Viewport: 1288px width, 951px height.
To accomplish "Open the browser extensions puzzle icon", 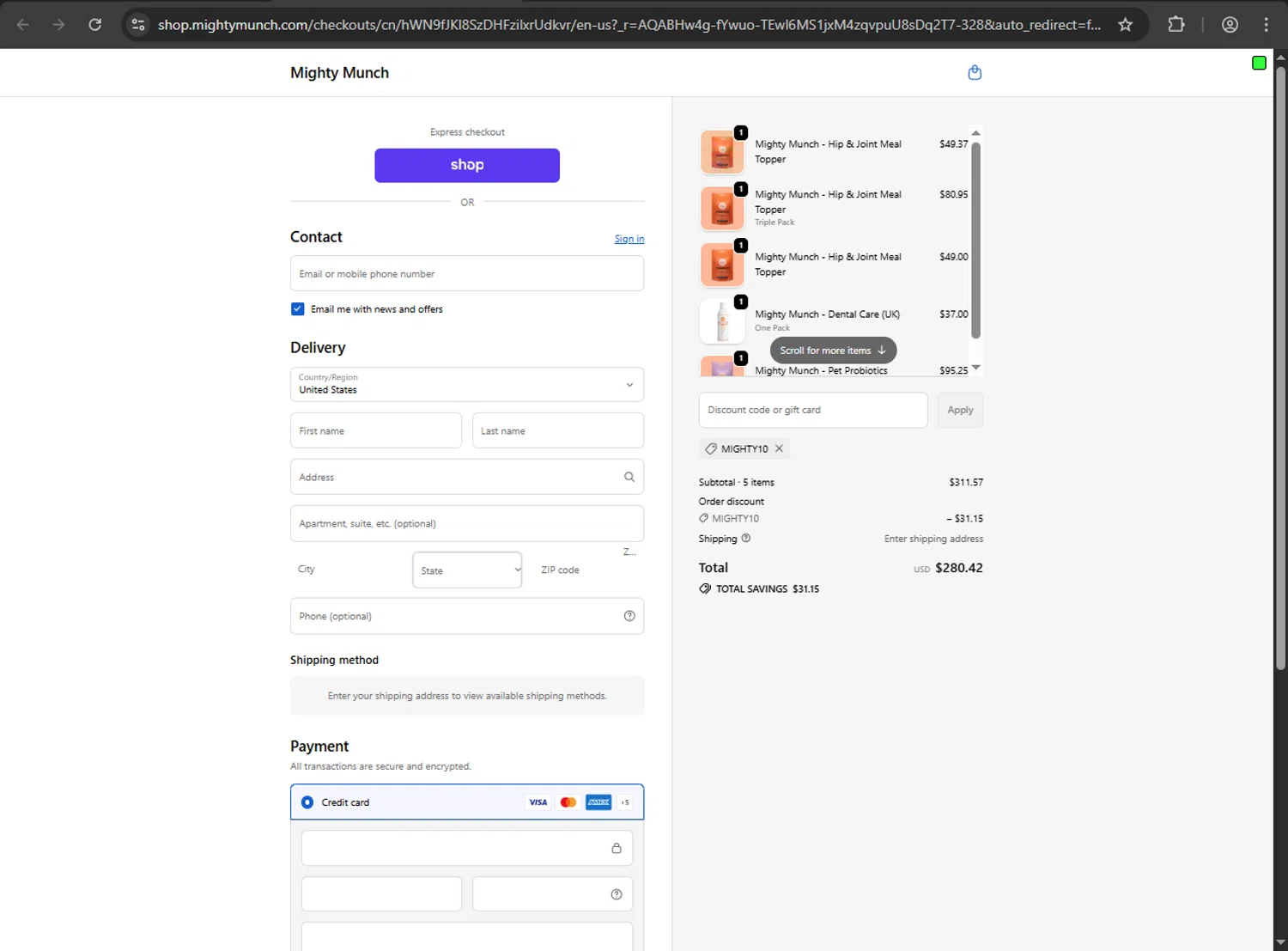I will (x=1176, y=25).
